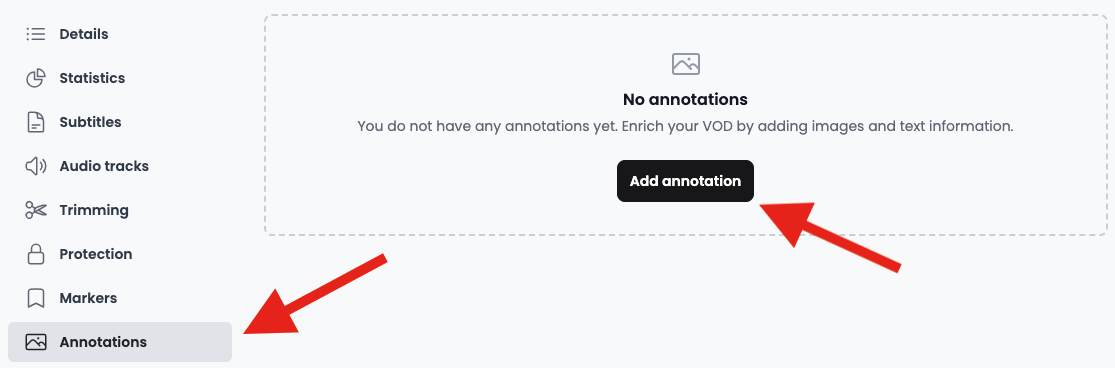
Task: Open the Subtitles menu label
Action: [x=90, y=122]
